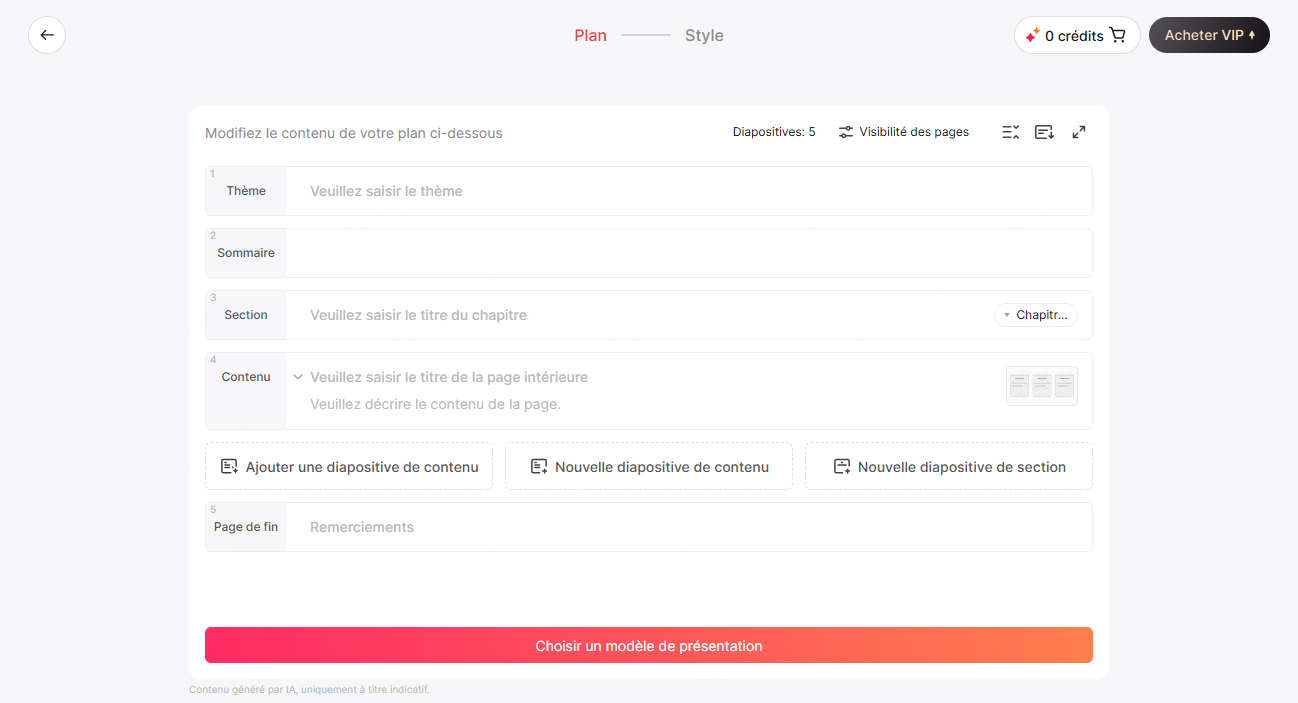Click the back arrow button
Screen dimensions: 1298x703
pyautogui.click(x=47, y=35)
